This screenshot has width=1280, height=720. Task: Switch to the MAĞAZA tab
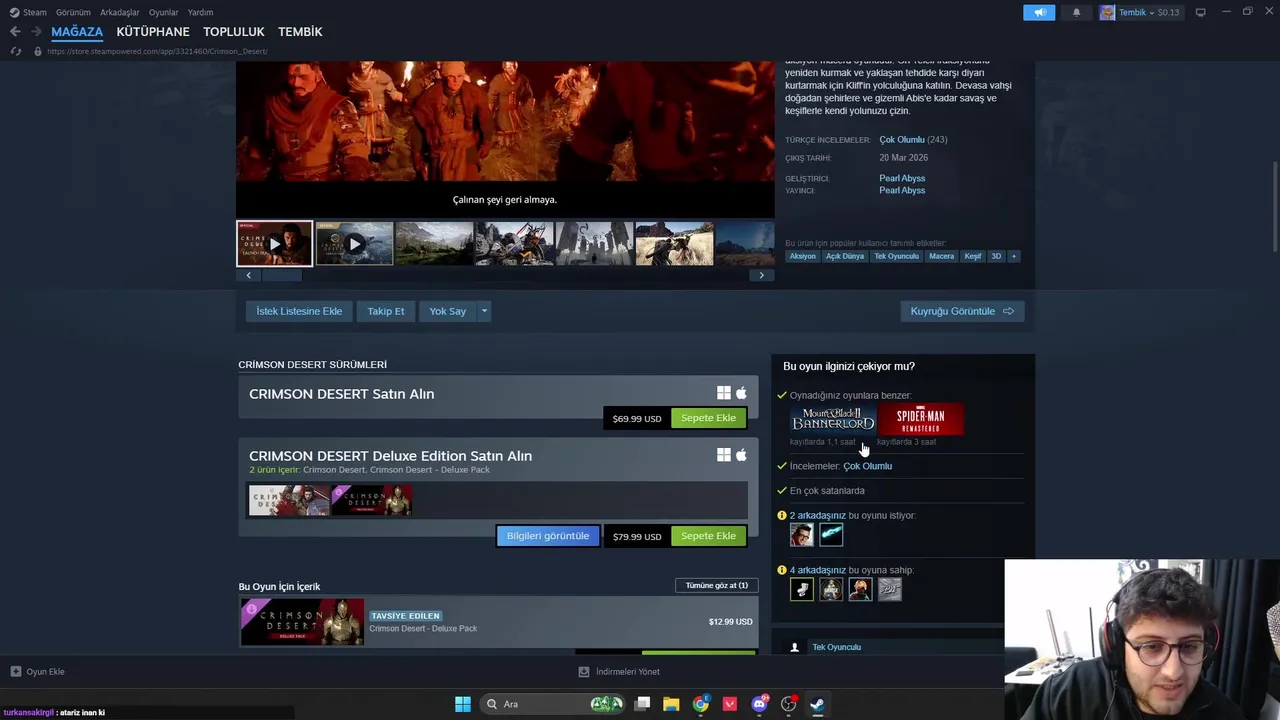pos(77,32)
